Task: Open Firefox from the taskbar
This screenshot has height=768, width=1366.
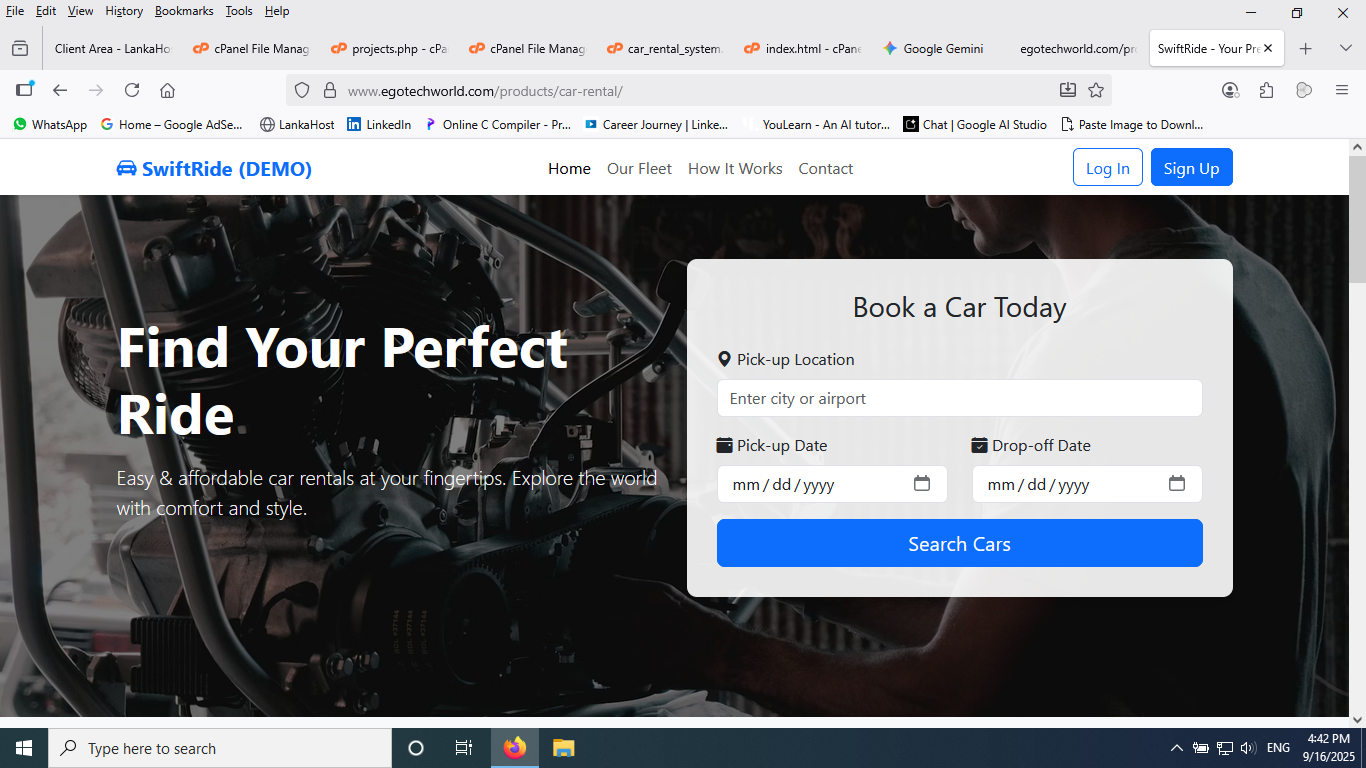Action: click(x=514, y=747)
